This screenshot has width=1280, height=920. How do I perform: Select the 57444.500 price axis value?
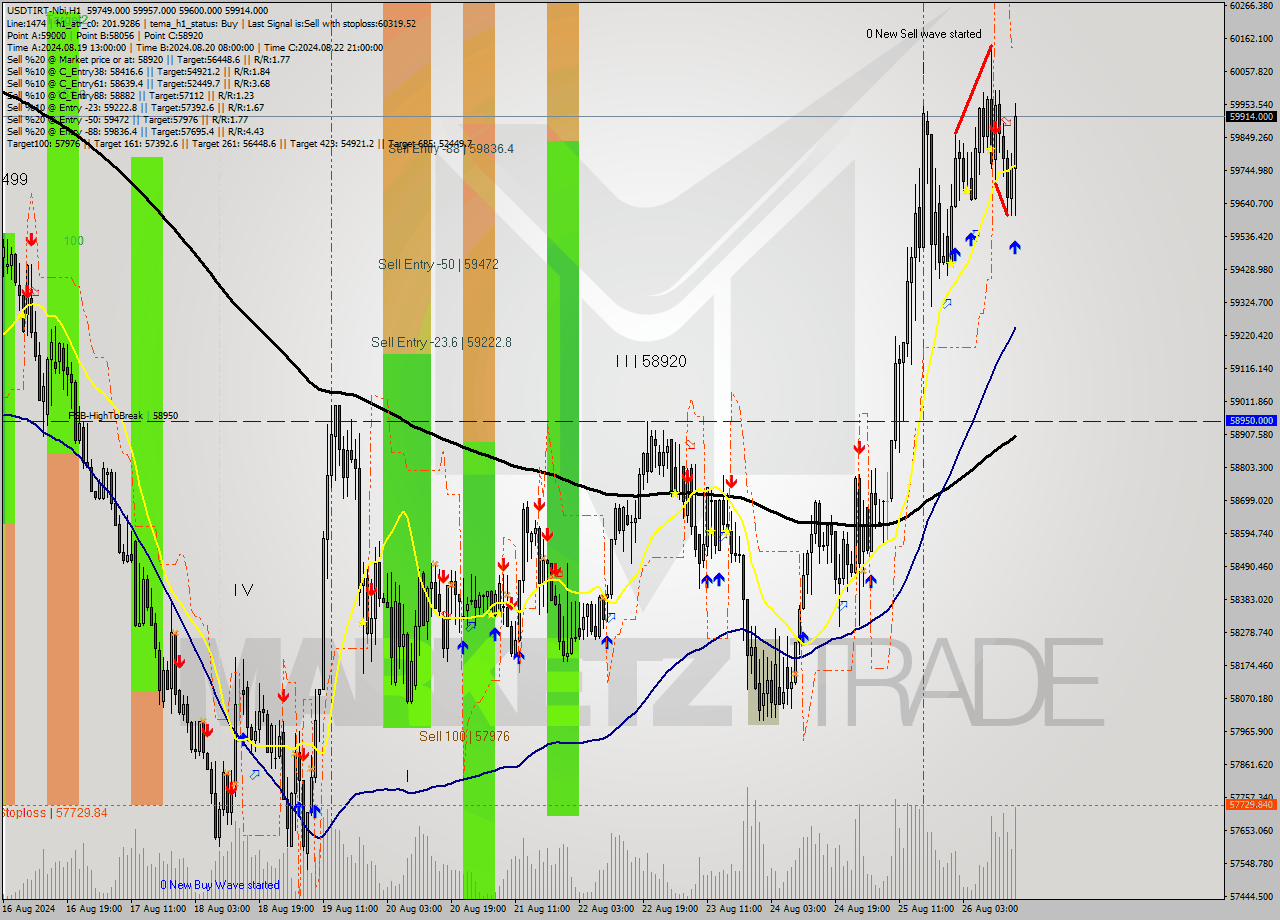[1251, 896]
